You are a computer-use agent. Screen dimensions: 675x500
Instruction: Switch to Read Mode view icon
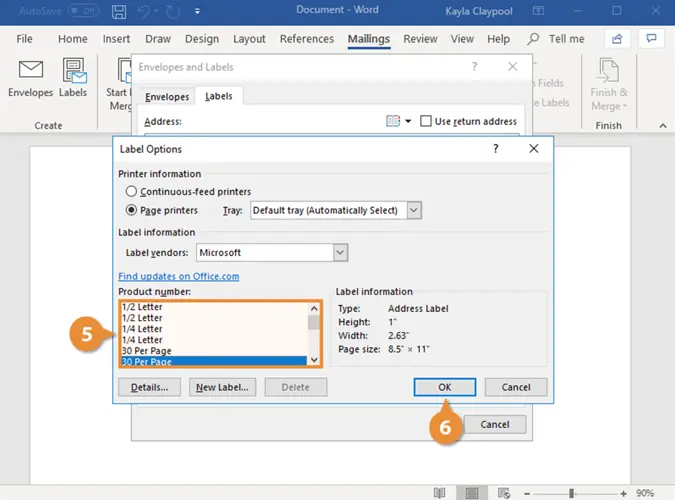click(439, 493)
